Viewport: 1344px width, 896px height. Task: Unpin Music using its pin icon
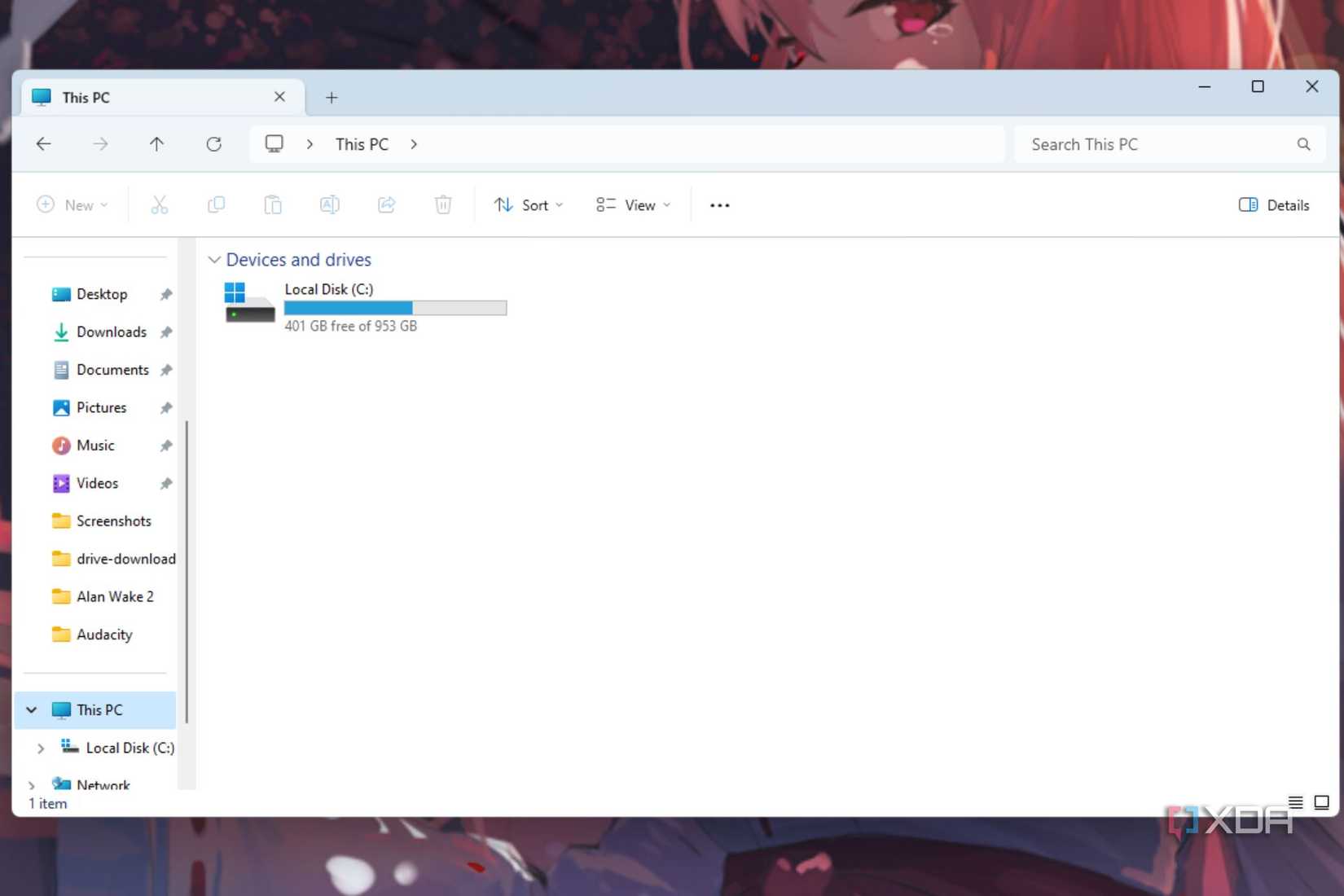[x=166, y=446]
